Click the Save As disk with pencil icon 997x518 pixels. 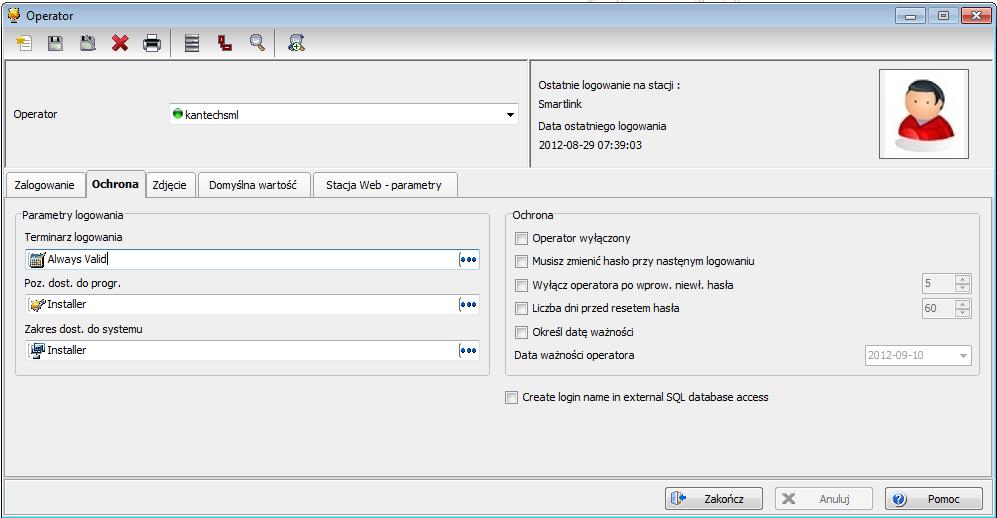pos(88,43)
